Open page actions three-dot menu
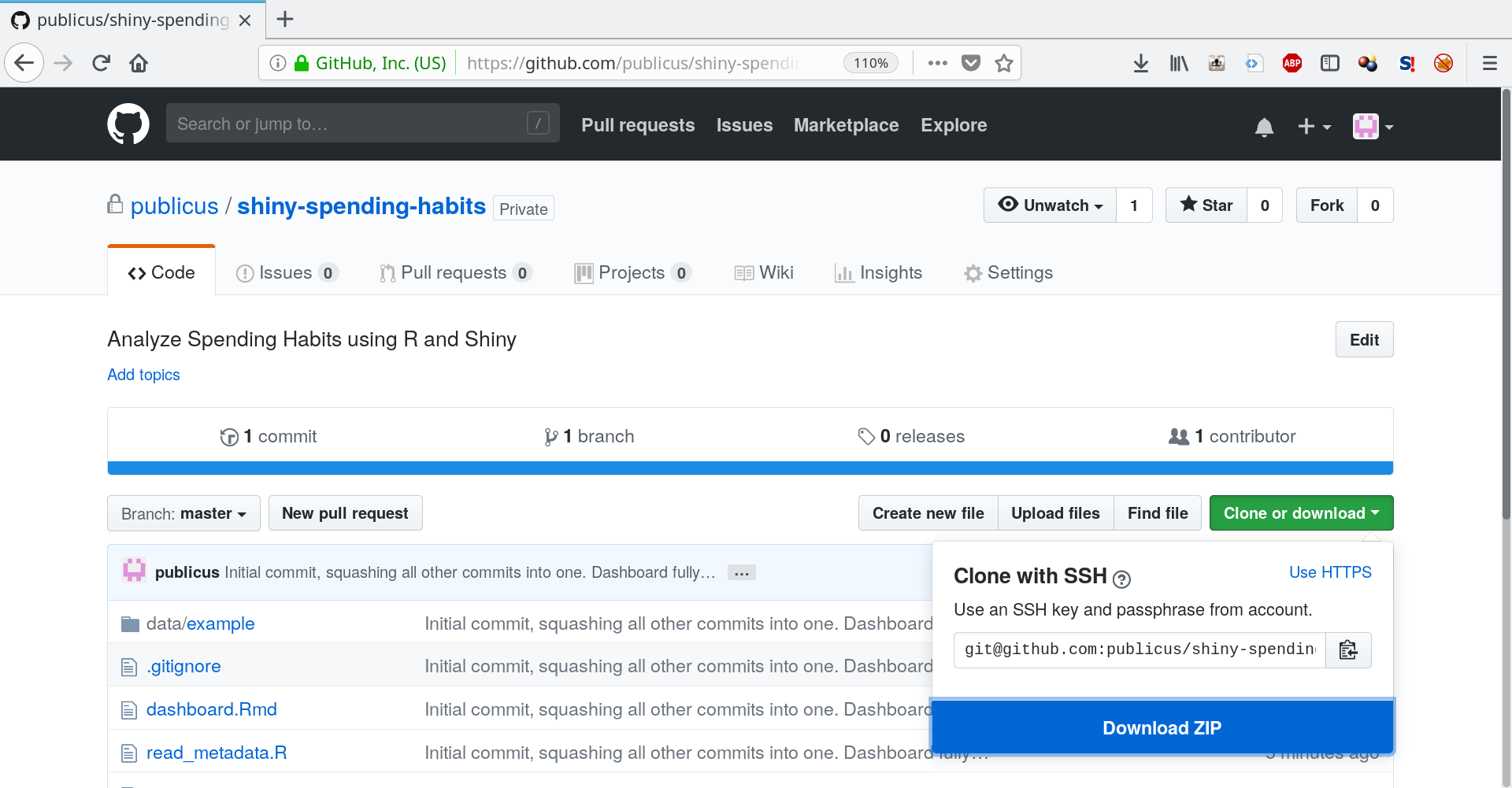The width and height of the screenshot is (1512, 788). 937,63
